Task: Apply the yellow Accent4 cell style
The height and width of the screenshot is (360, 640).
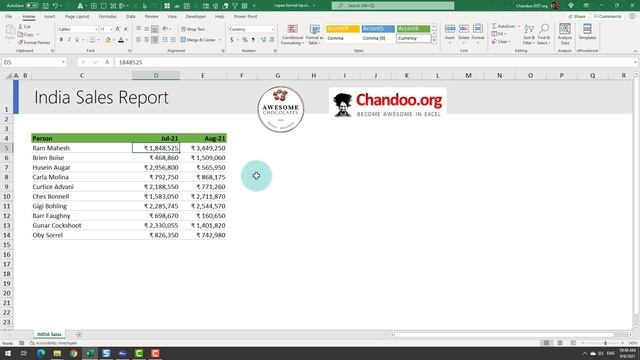Action: [x=342, y=29]
